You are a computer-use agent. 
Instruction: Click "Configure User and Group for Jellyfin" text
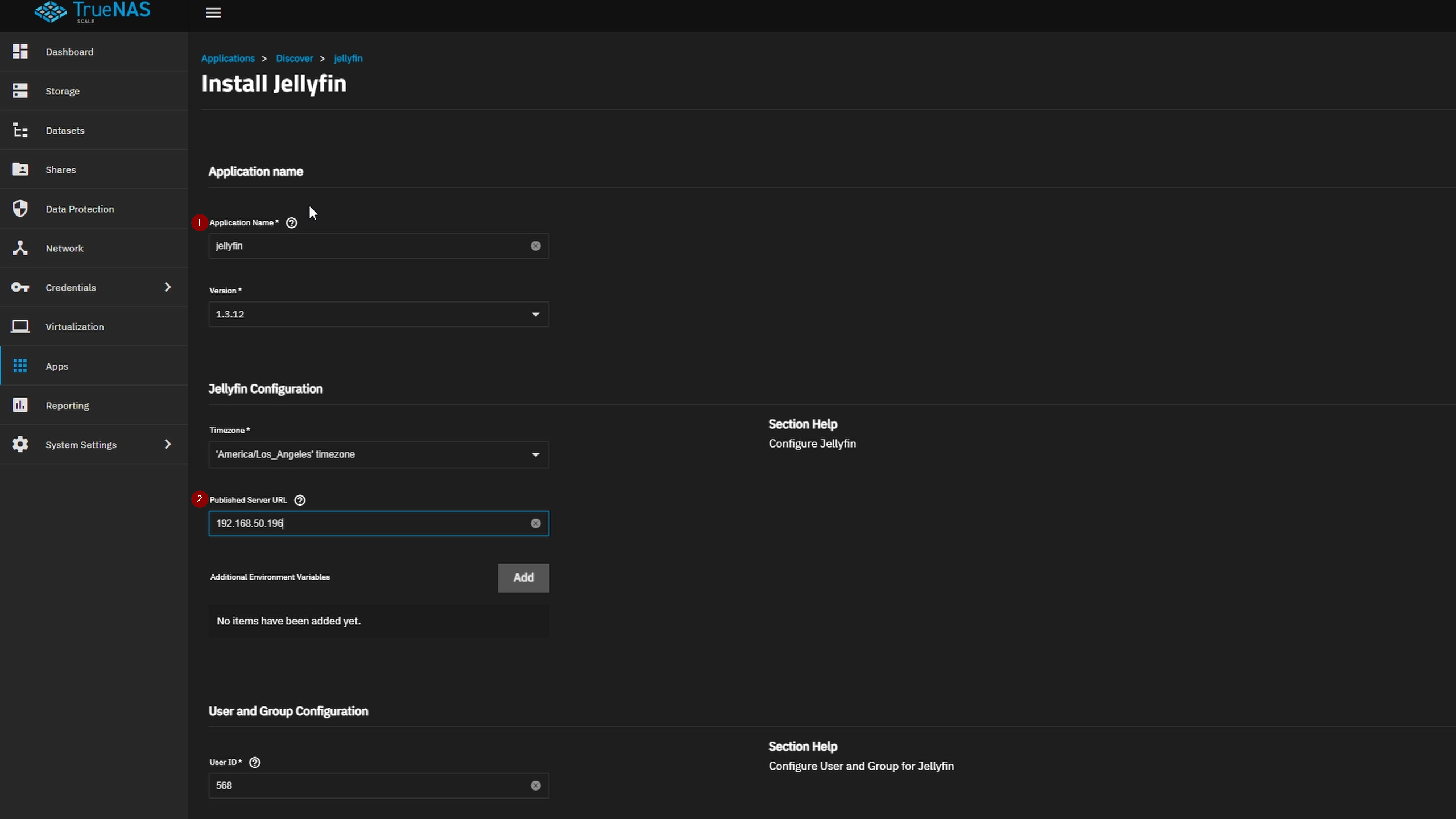(x=861, y=766)
